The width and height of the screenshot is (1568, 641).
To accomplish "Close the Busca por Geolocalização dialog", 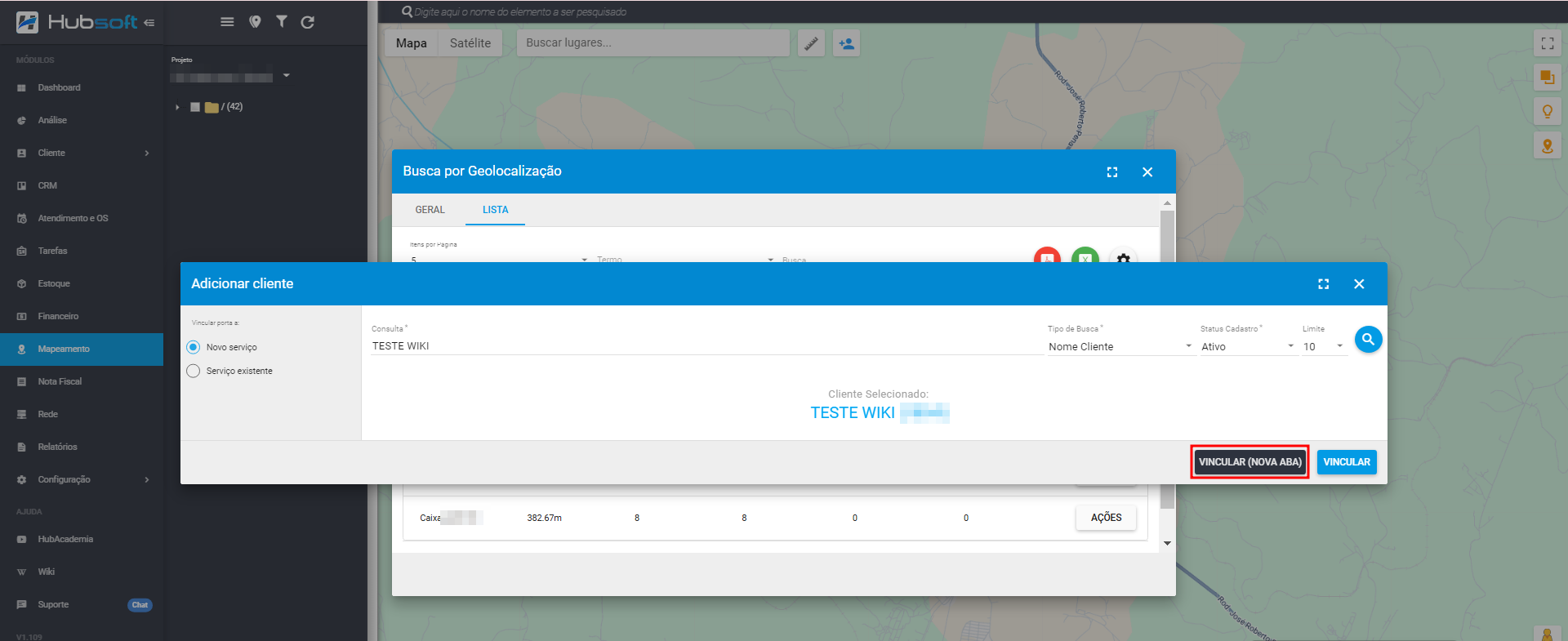I will click(1147, 171).
